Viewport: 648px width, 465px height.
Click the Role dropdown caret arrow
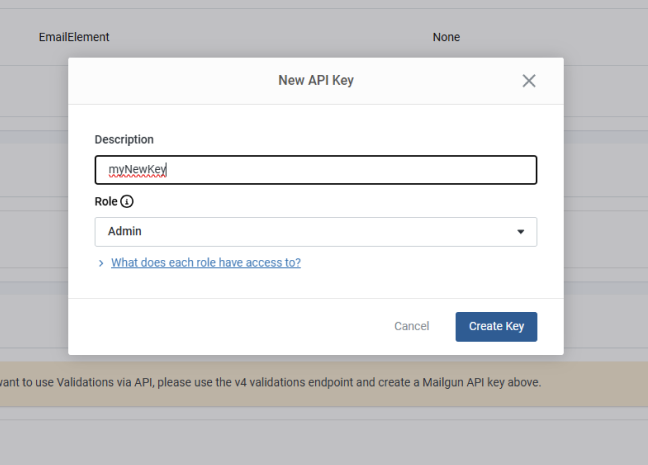521,232
